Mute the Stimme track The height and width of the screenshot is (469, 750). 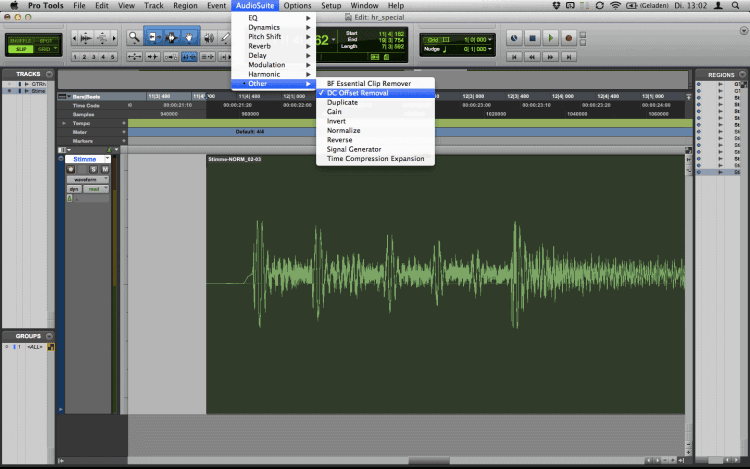click(x=105, y=169)
